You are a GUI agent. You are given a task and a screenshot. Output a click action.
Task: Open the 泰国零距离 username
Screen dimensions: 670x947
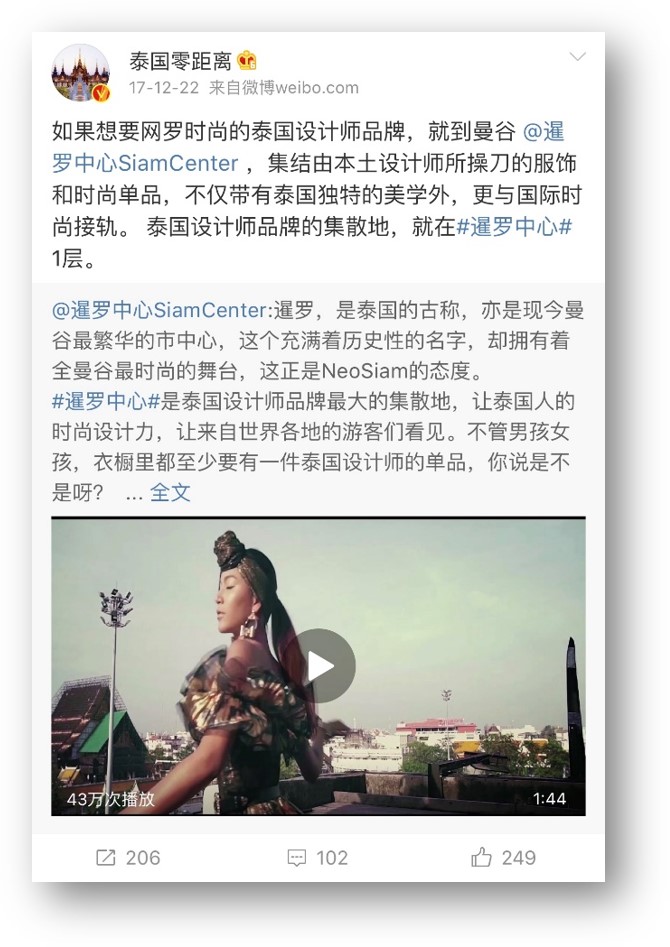pyautogui.click(x=180, y=61)
